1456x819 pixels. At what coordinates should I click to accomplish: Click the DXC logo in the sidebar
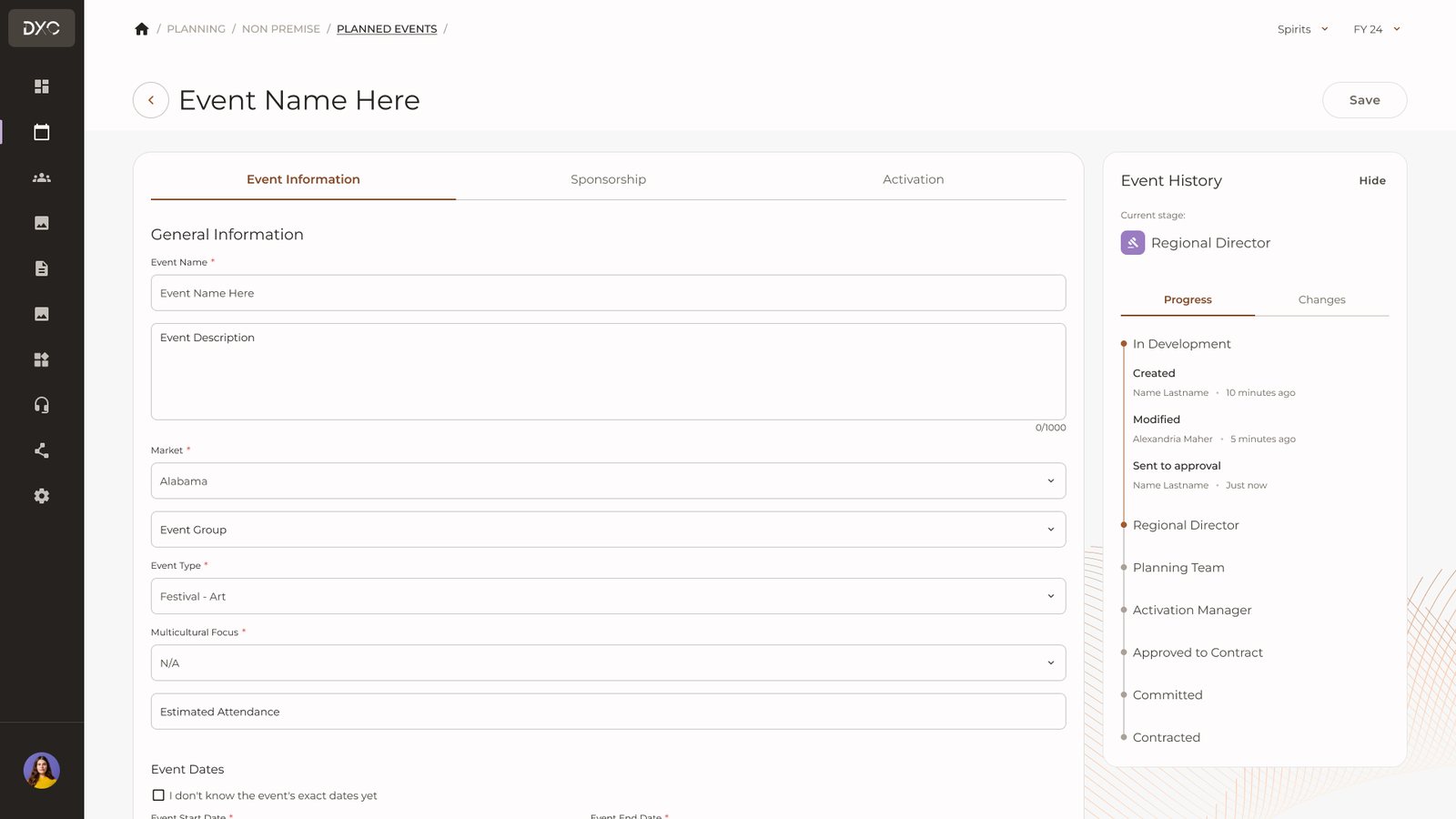[x=42, y=28]
